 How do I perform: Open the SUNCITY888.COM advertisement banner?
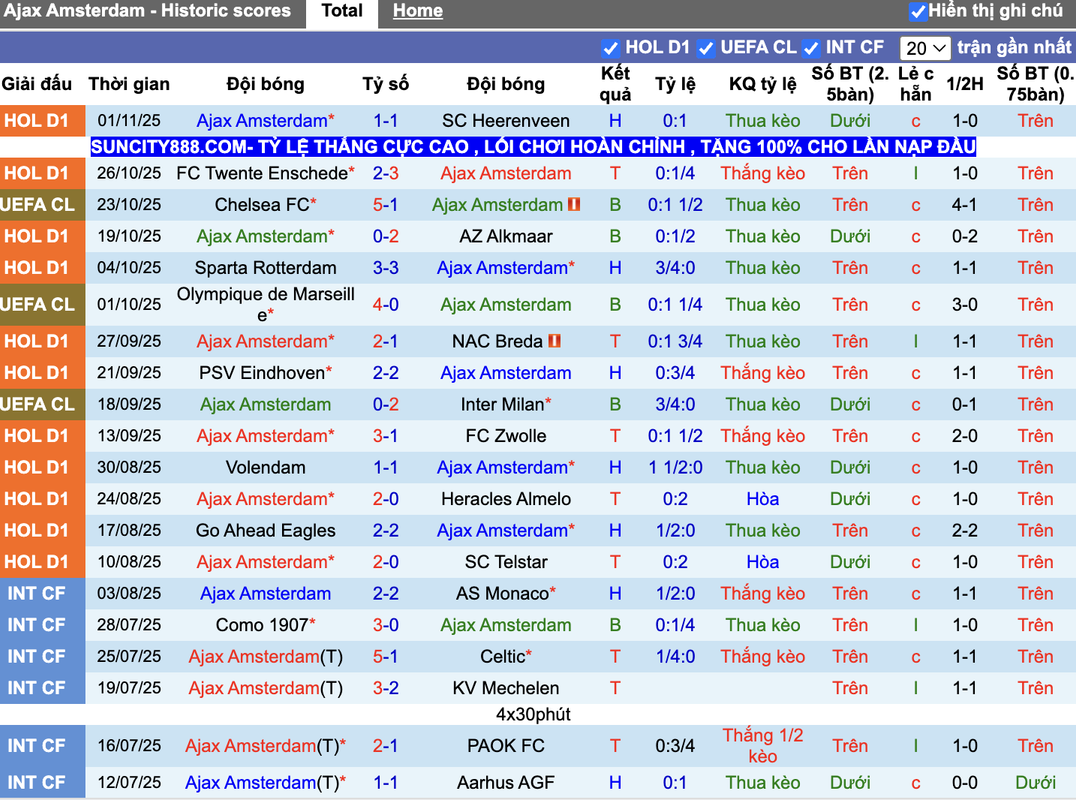pos(533,147)
